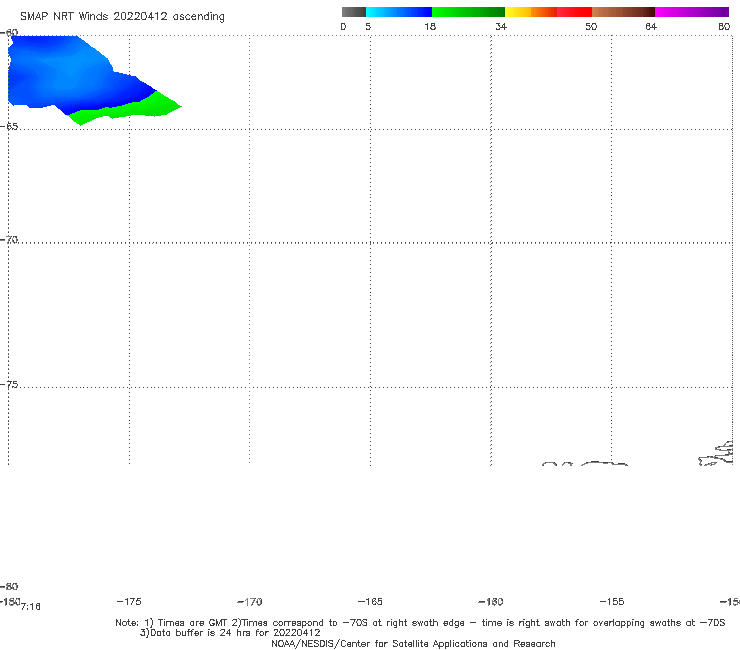
Task: Click the -70 latitude label
Action: [x=9, y=240]
